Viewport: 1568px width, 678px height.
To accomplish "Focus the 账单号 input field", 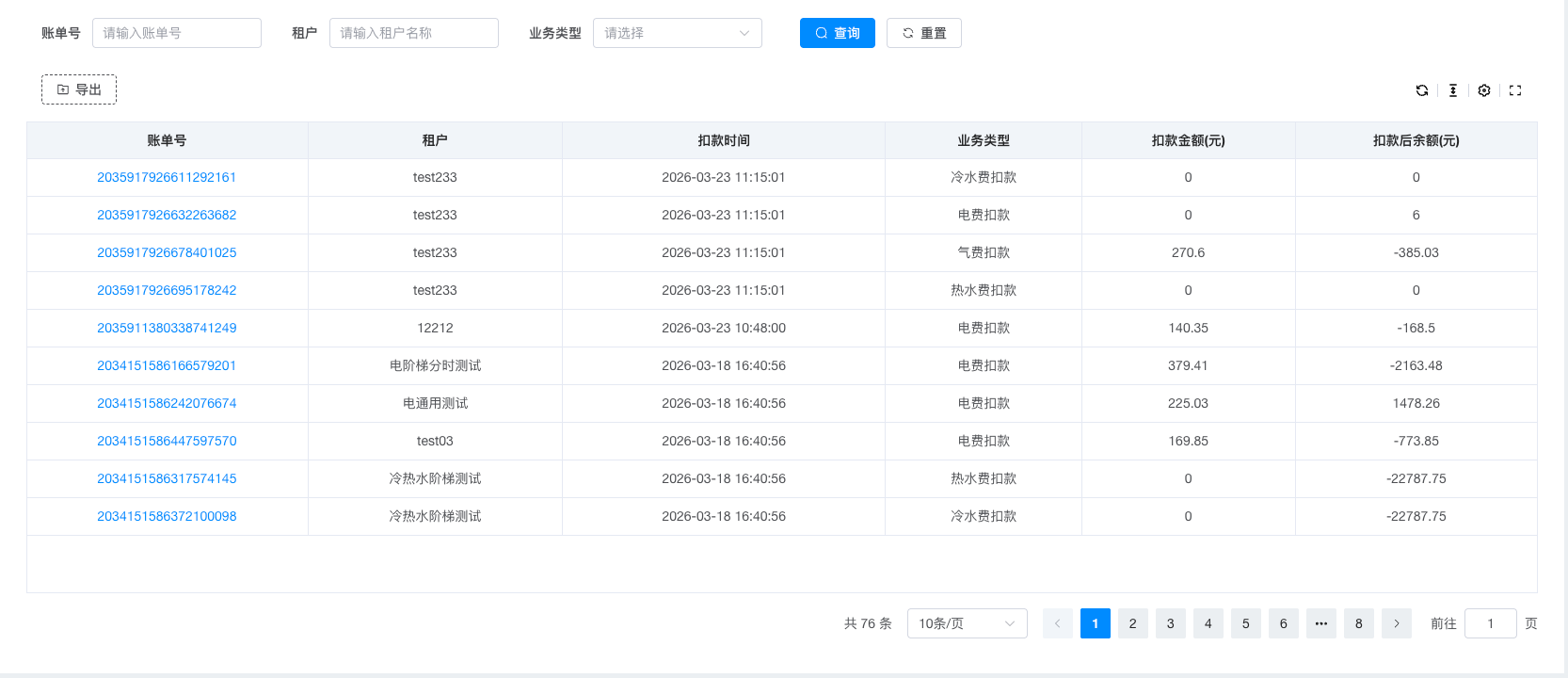I will click(x=177, y=33).
